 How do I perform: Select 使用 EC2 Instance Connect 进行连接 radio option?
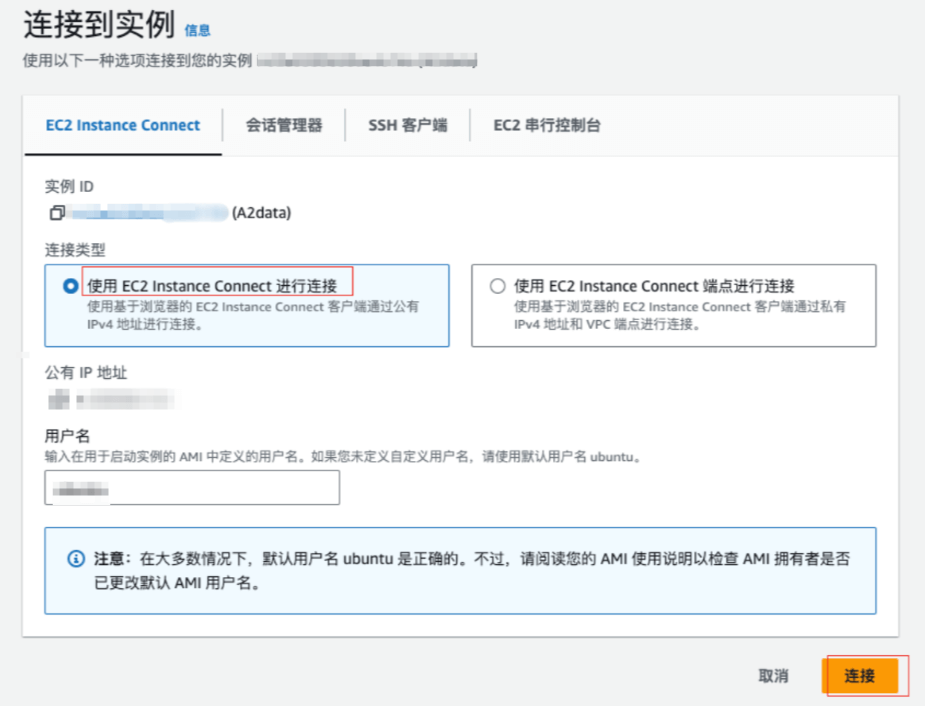coord(70,286)
